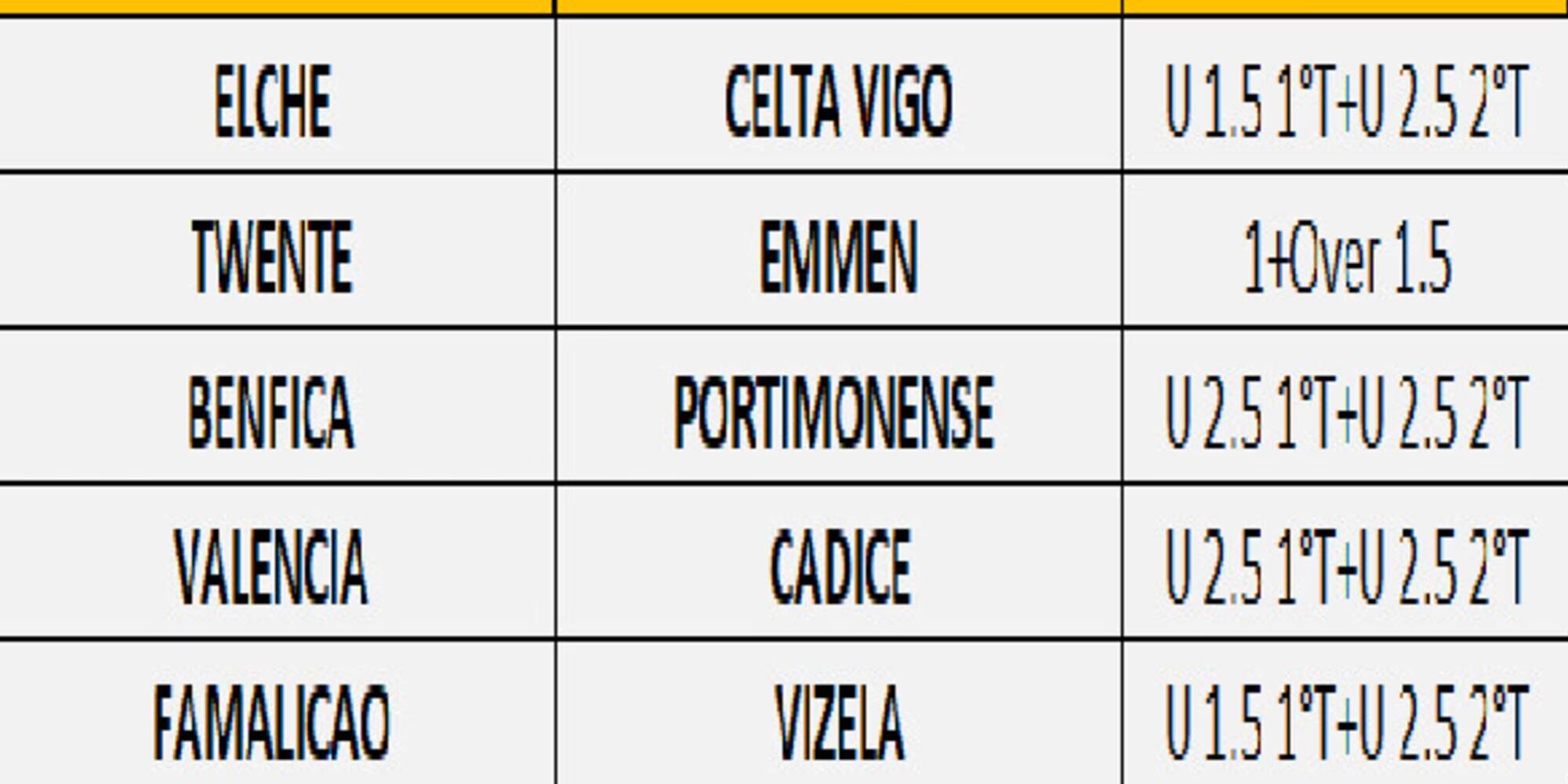Select the FAMALICAO cell
Image resolution: width=1568 pixels, height=784 pixels.
tap(273, 721)
